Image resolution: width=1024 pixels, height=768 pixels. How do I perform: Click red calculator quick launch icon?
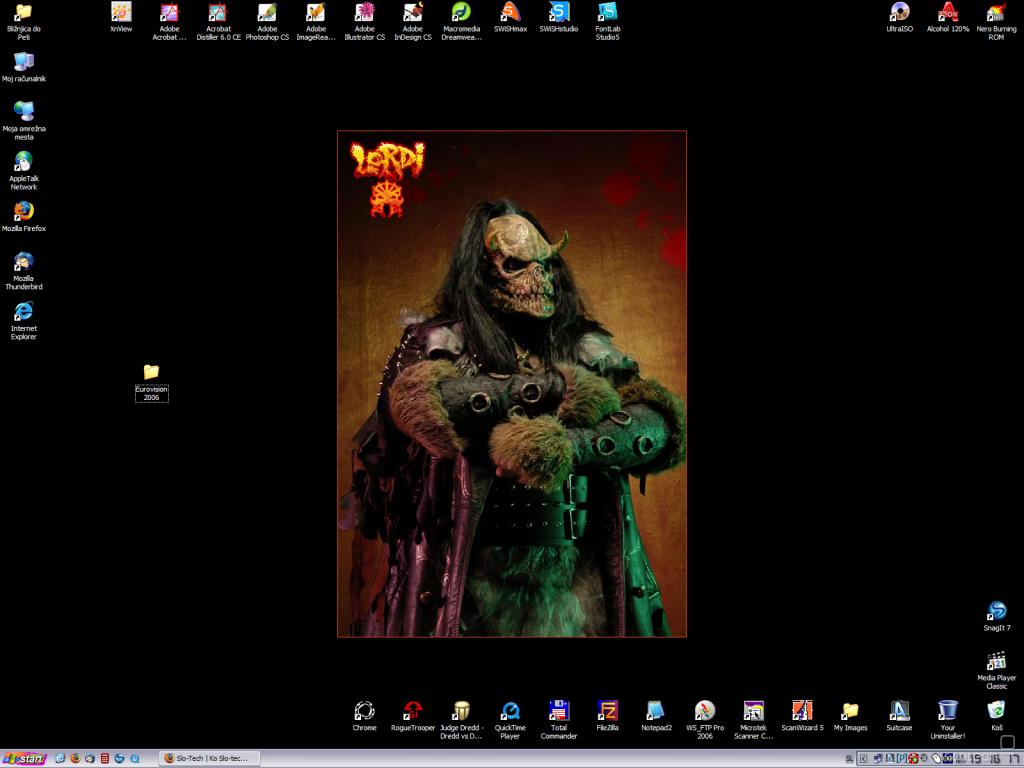[x=104, y=758]
